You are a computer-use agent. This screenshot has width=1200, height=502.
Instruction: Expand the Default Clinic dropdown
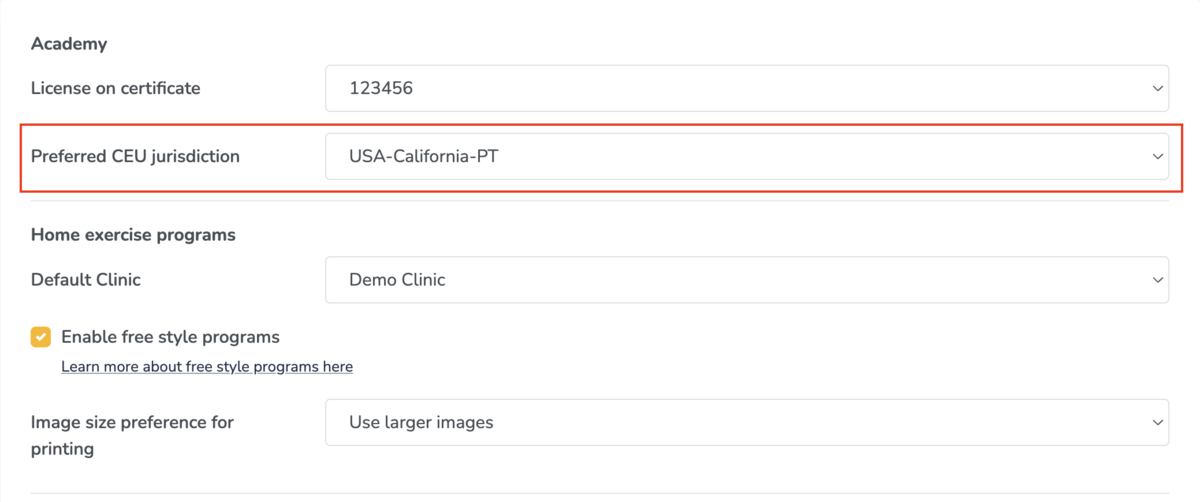pyautogui.click(x=746, y=280)
